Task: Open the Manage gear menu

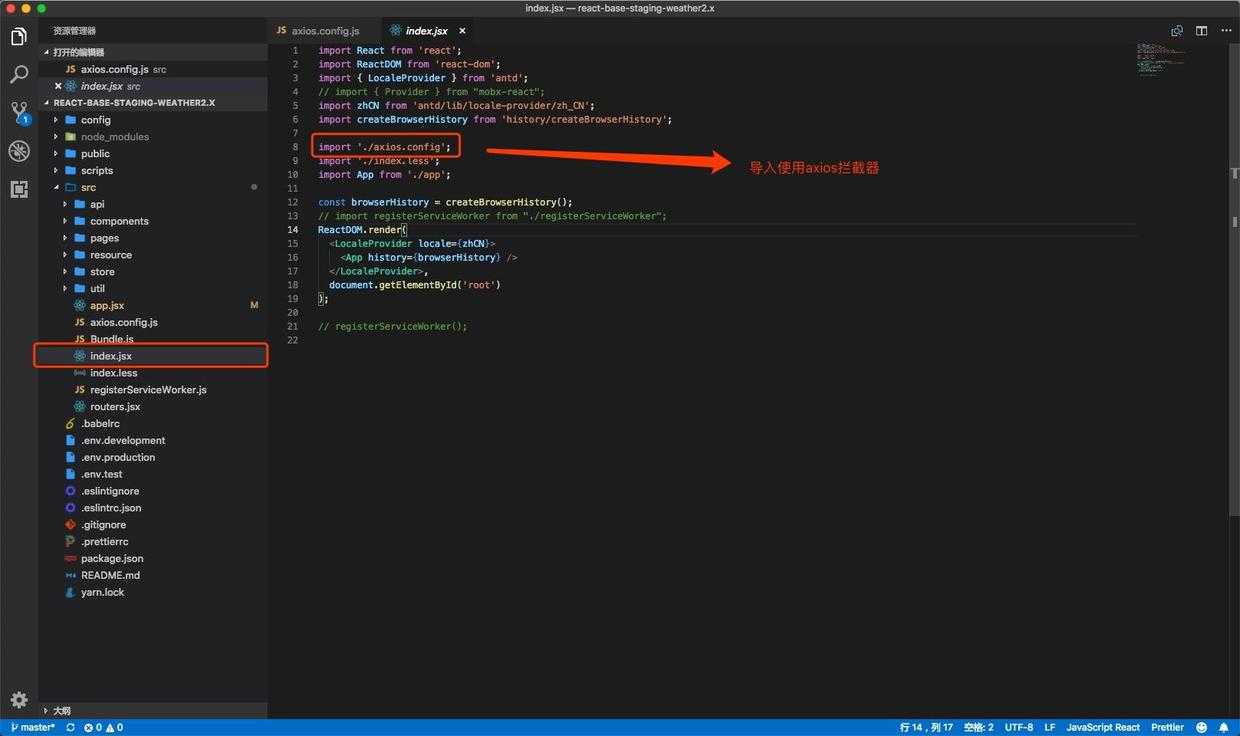Action: [19, 700]
